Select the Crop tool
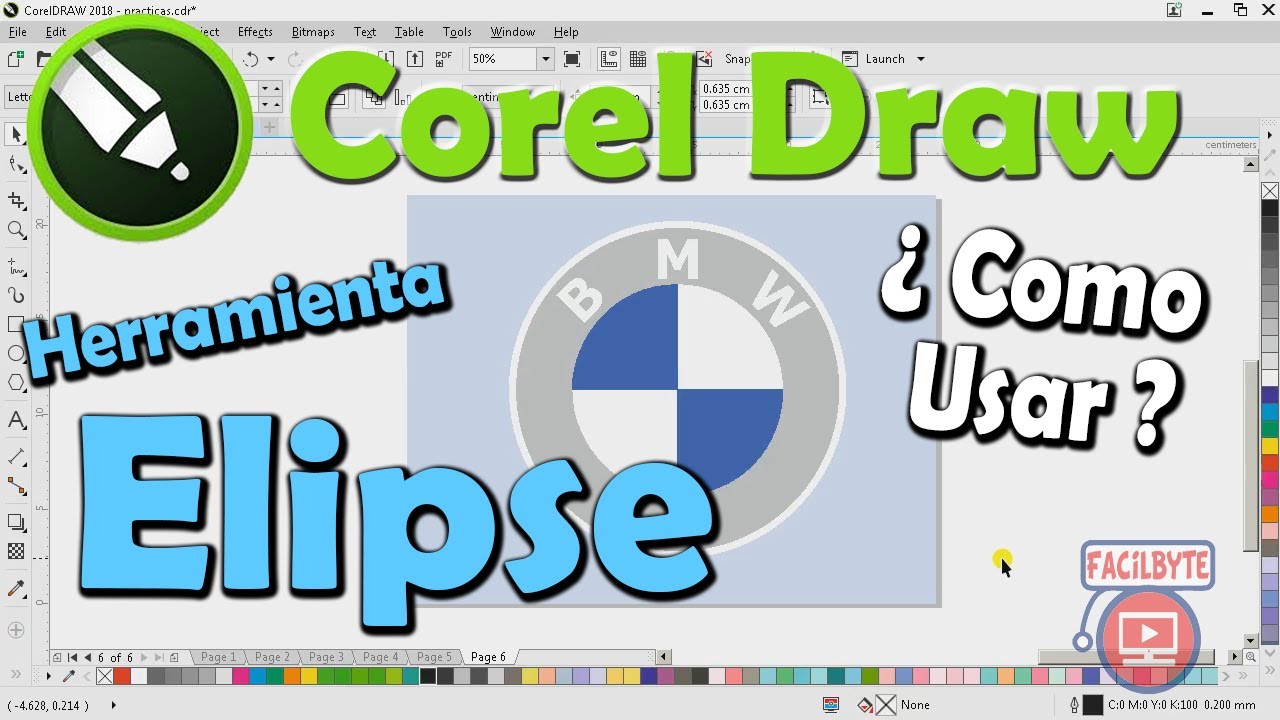 [16, 201]
